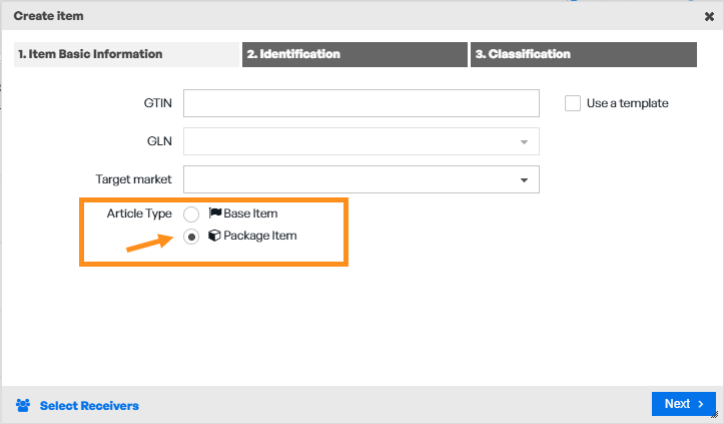Open the Select Receivers link
This screenshot has width=724, height=424.
tap(89, 406)
